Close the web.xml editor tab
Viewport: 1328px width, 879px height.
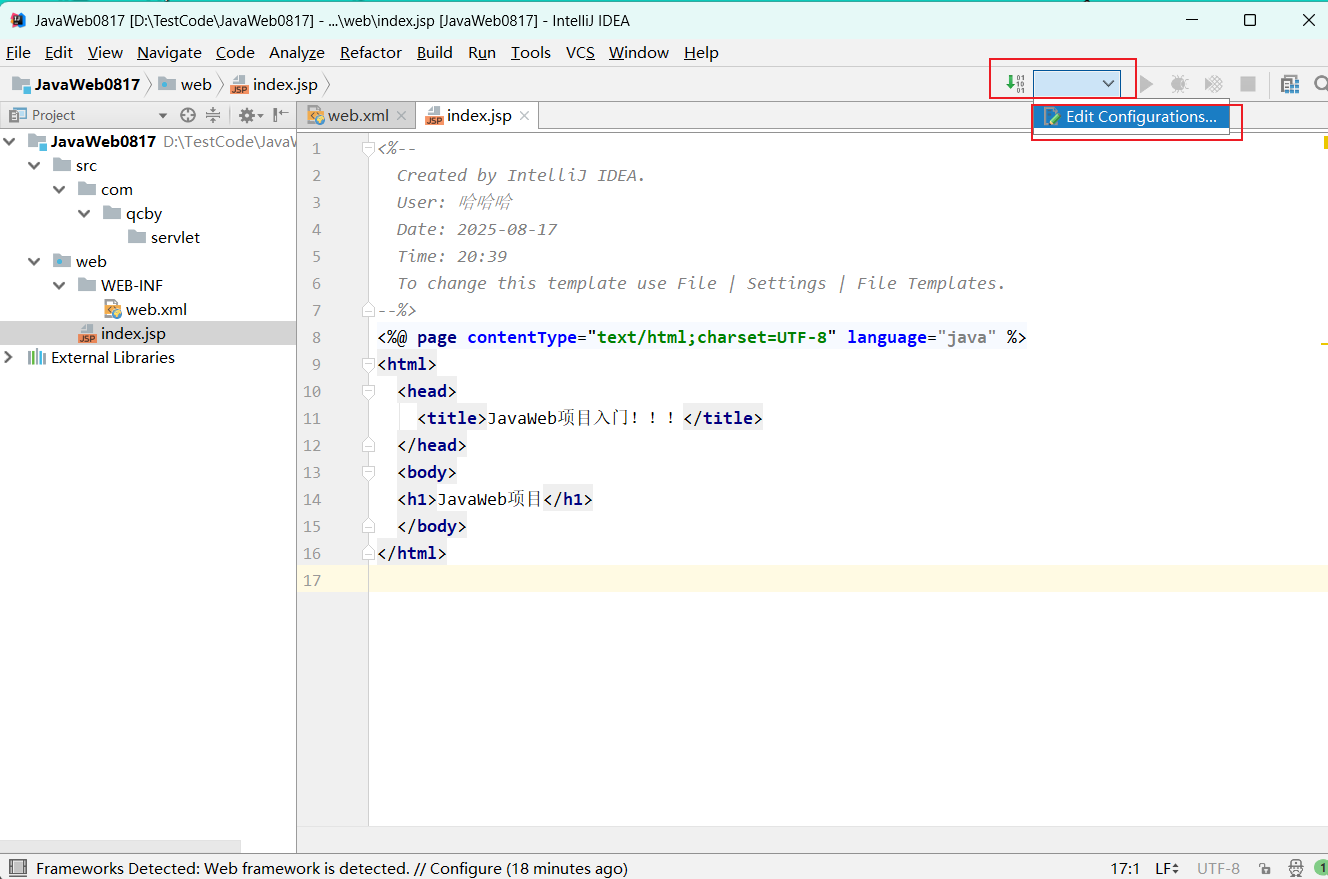point(401,116)
